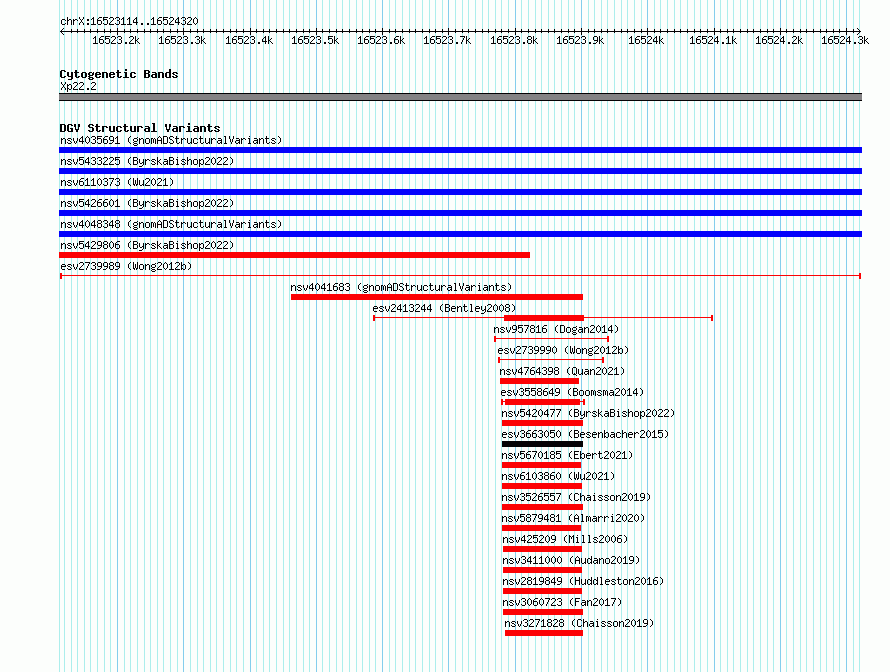The height and width of the screenshot is (672, 890).
Task: Click nsv6103860 Wu2021 label
Action: point(559,476)
